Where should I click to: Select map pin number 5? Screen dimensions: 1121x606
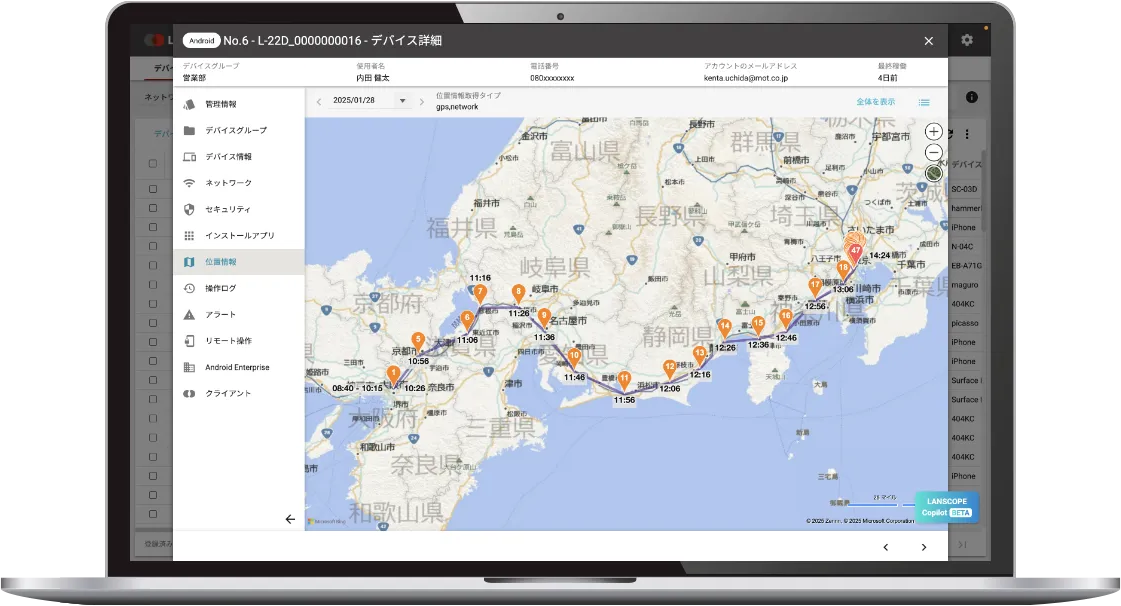(418, 342)
